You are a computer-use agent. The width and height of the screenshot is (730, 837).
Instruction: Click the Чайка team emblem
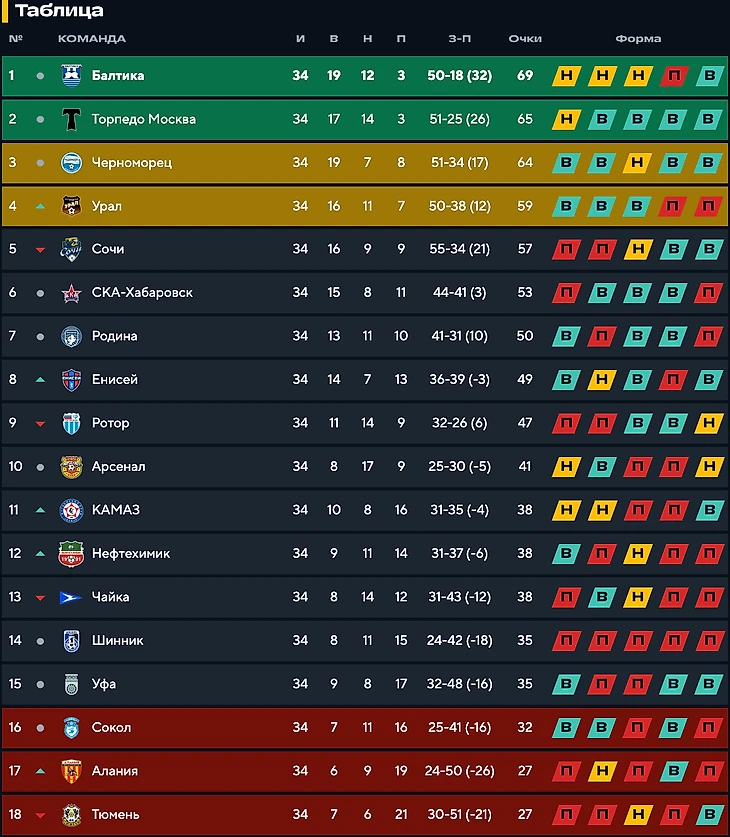(x=71, y=597)
